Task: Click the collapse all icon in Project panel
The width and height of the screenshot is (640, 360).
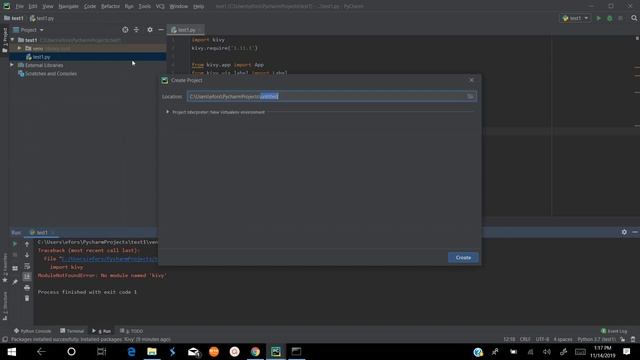Action: [x=136, y=30]
